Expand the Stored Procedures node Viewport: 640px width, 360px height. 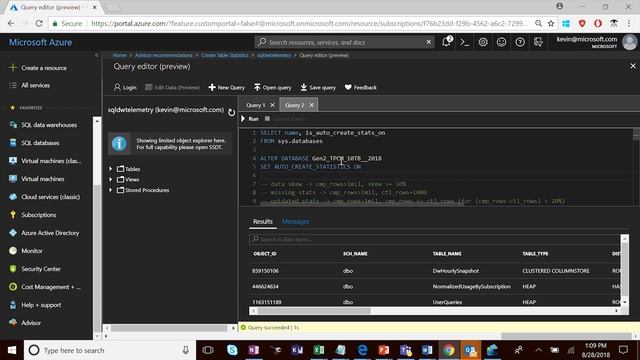pos(111,190)
